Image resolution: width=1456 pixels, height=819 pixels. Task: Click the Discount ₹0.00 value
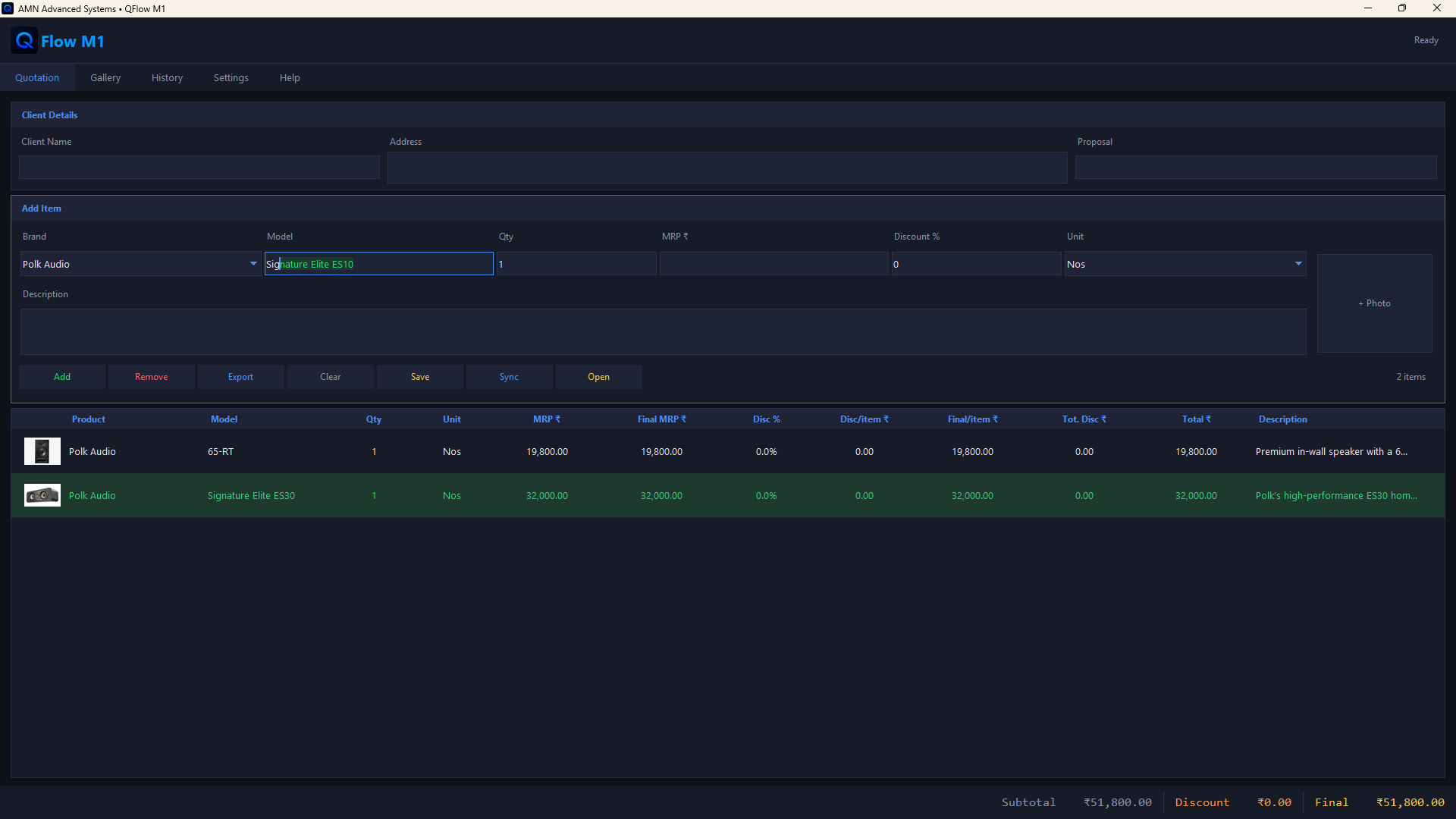coord(1274,802)
